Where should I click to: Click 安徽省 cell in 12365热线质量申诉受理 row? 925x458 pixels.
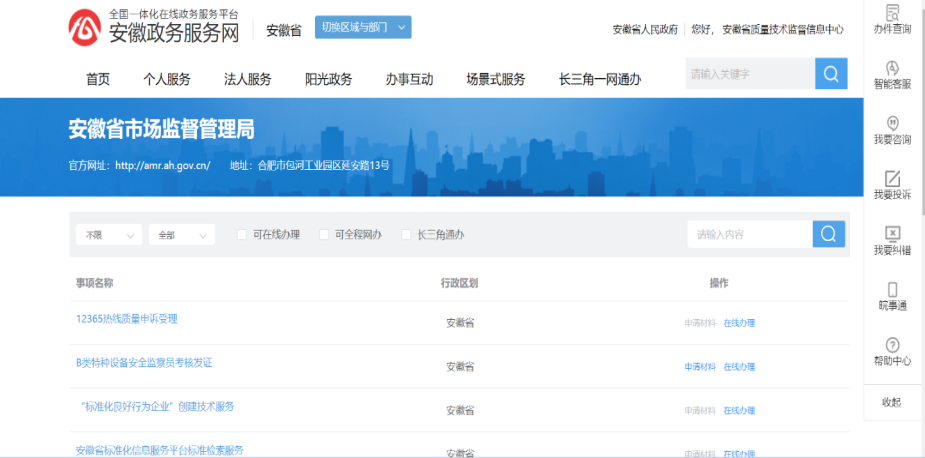point(460,323)
